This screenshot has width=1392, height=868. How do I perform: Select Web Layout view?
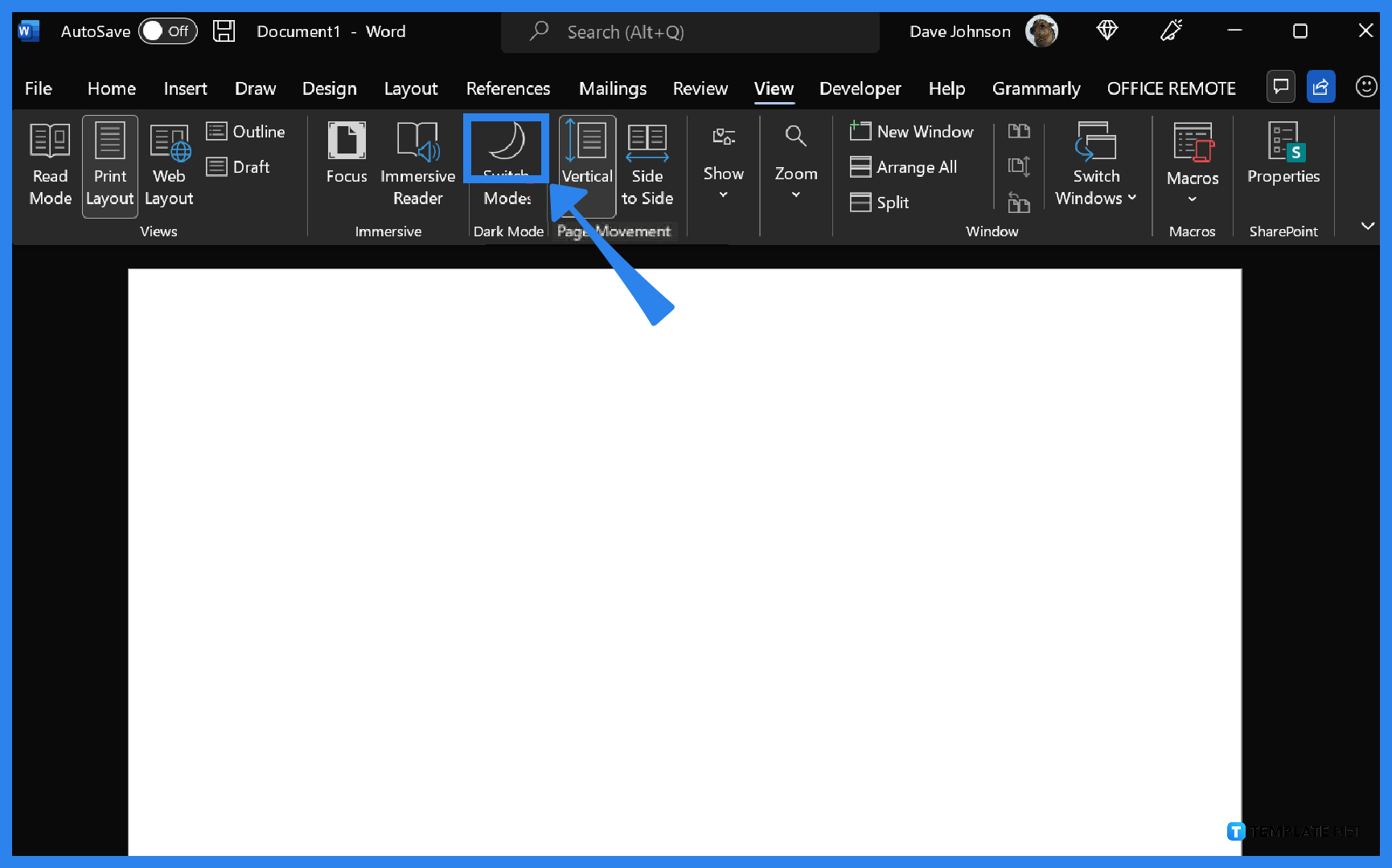click(169, 165)
